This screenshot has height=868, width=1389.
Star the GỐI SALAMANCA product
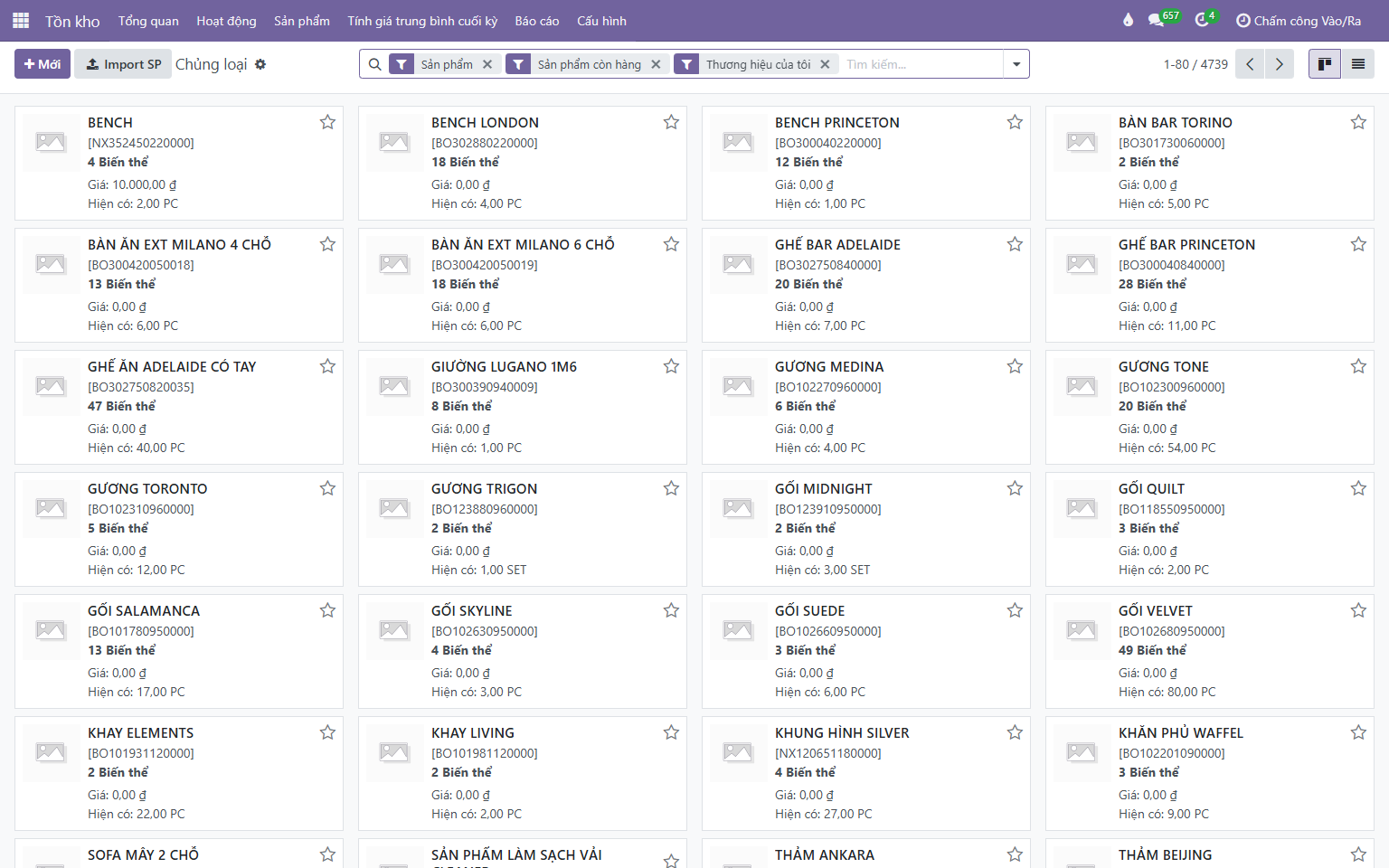coord(327,610)
